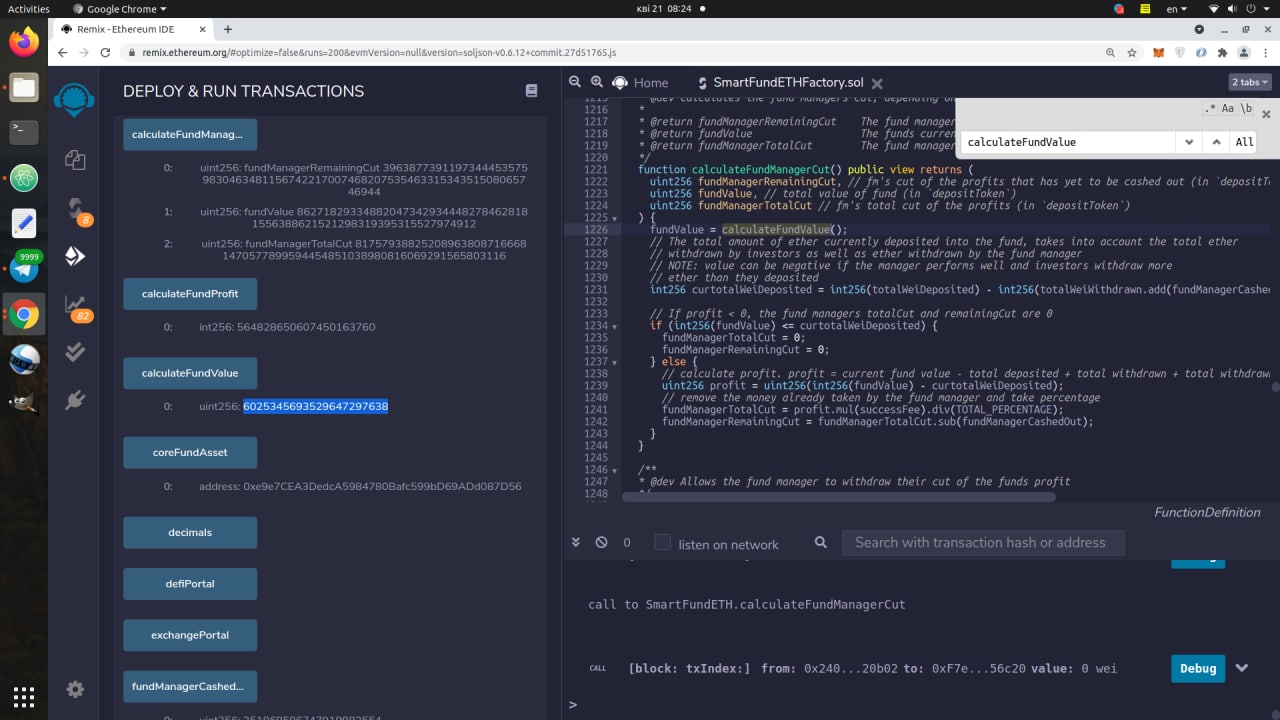Screen dimensions: 1280x720
Task: Call the defiPortal function
Action: pyautogui.click(x=190, y=584)
